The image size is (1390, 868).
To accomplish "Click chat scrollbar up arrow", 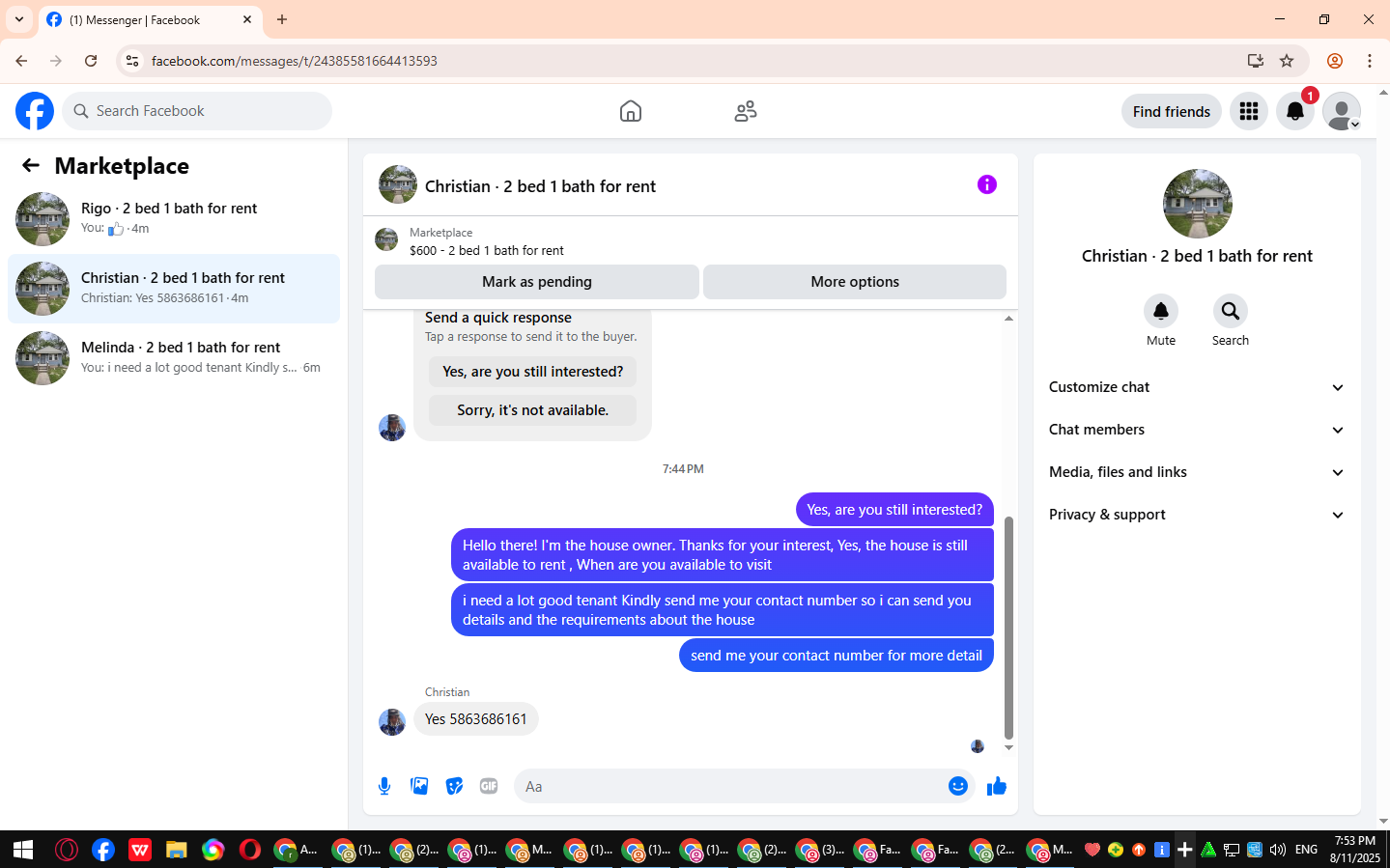I will 1008,319.
